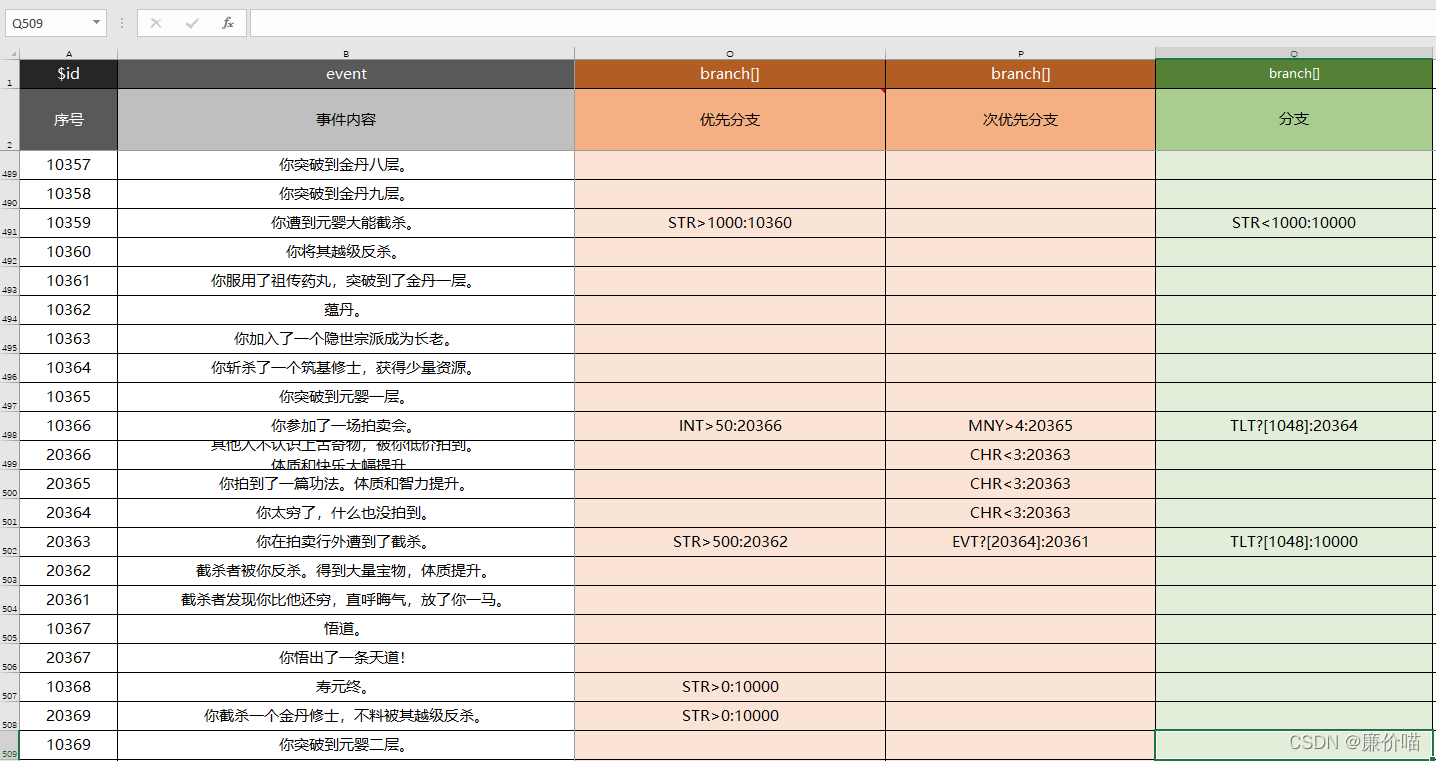Click the Cancel (X) formula bar icon

pyautogui.click(x=156, y=23)
